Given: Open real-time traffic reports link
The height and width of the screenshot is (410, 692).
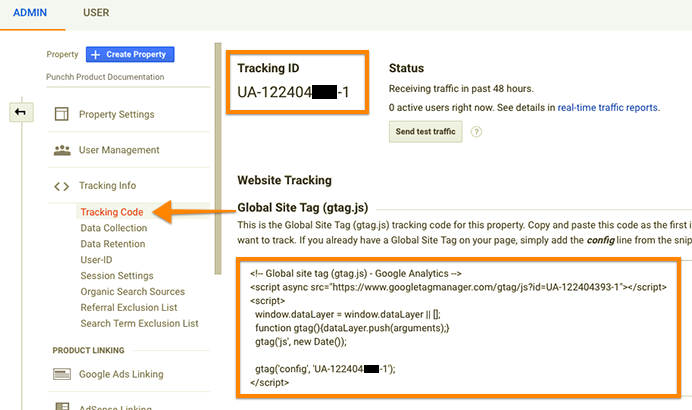Looking at the screenshot, I should 608,108.
